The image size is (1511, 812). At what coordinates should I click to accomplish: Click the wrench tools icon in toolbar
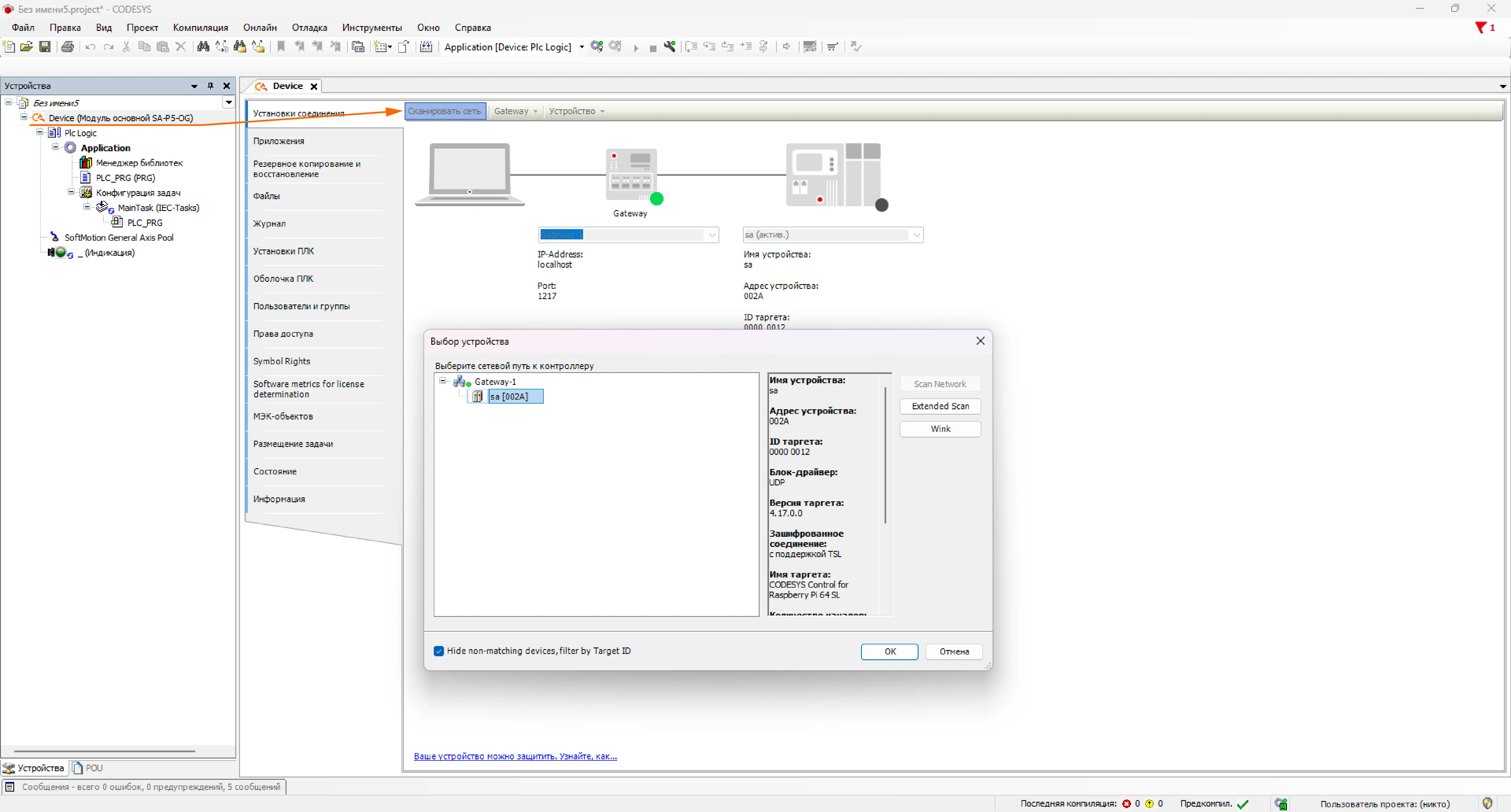coord(669,47)
